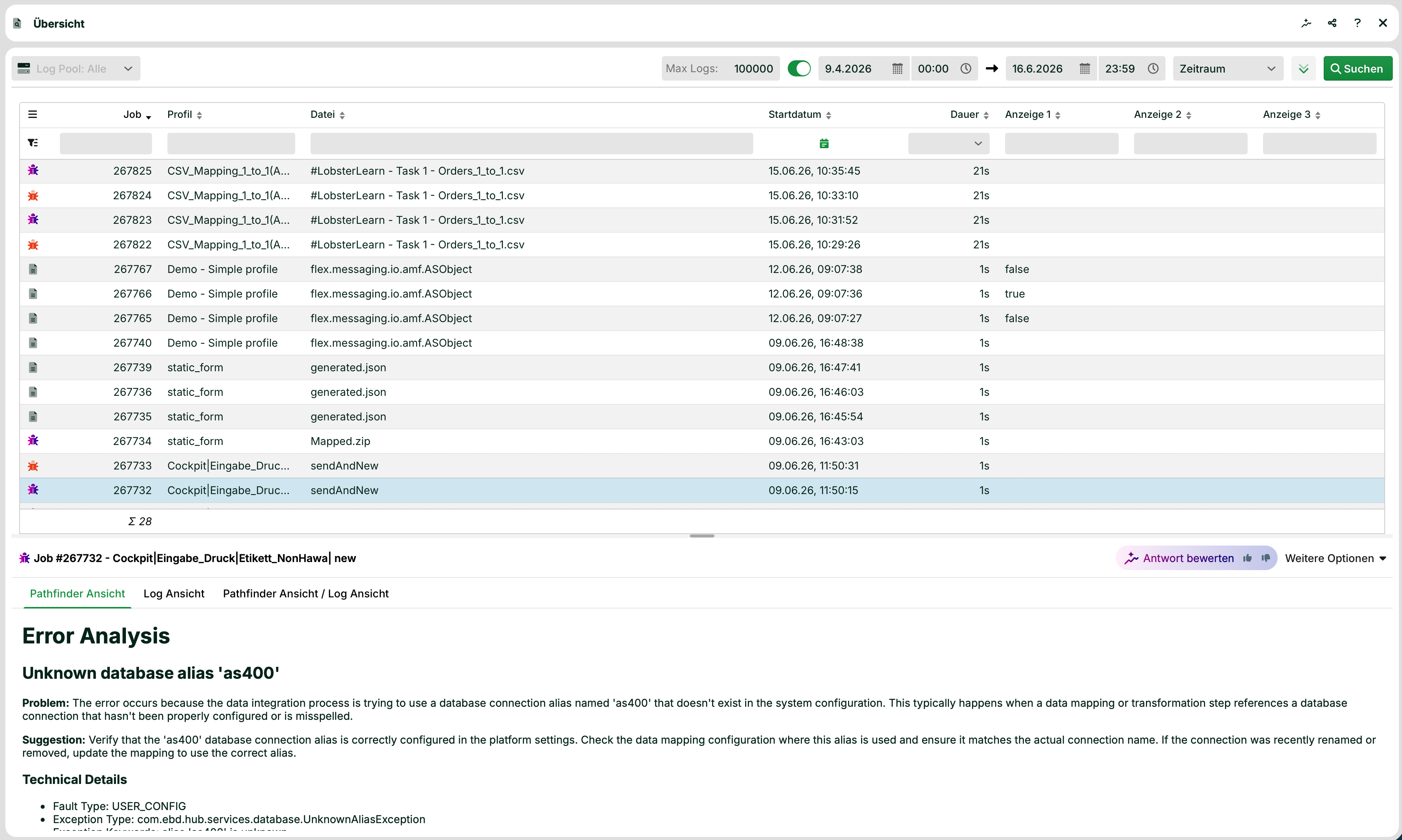Click the document icon of job 267740
This screenshot has width=1402, height=840.
coord(33,343)
